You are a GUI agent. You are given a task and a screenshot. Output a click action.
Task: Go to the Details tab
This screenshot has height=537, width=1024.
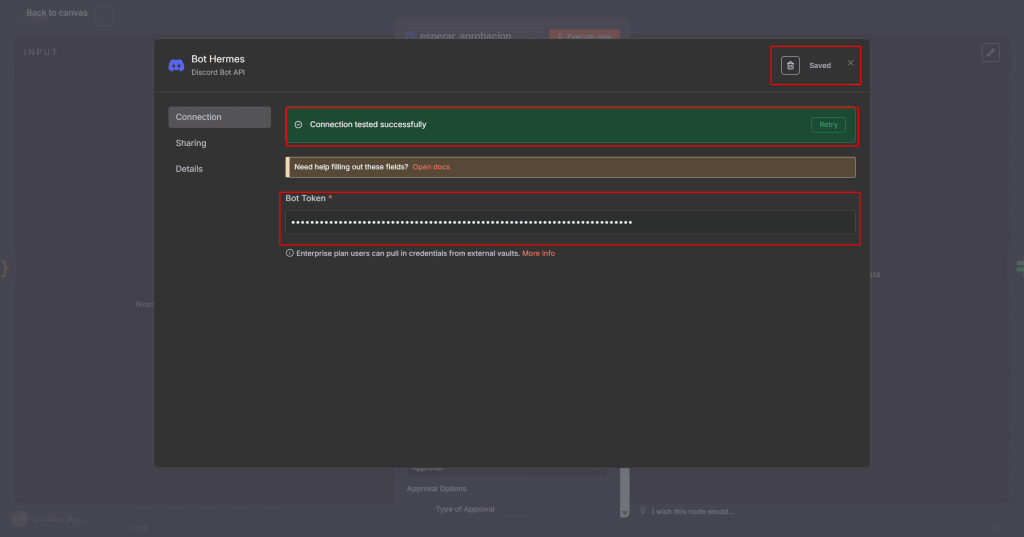189,169
